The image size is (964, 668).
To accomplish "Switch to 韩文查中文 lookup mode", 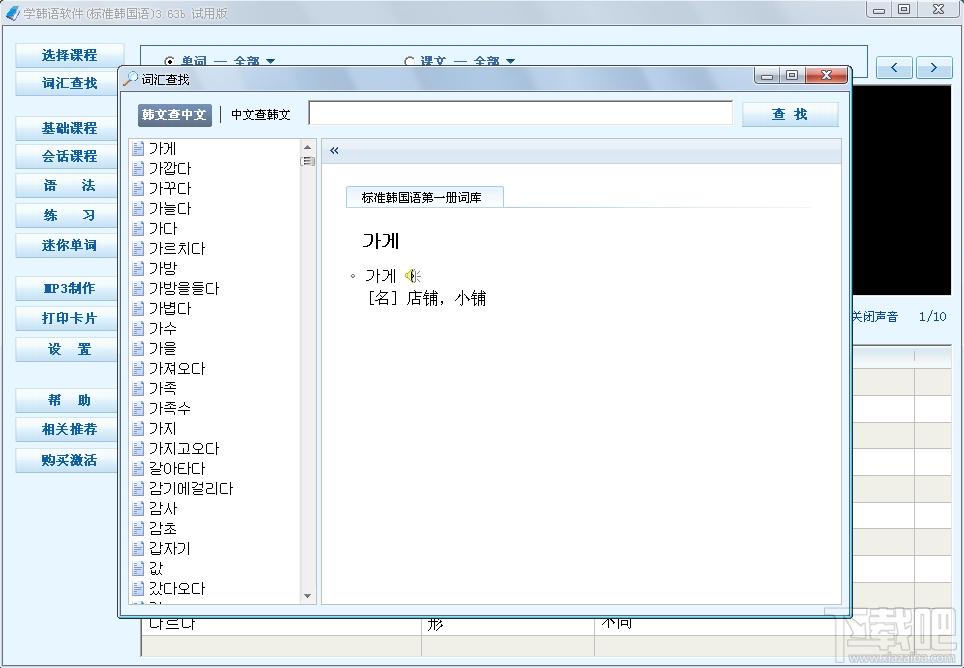I will (x=175, y=115).
